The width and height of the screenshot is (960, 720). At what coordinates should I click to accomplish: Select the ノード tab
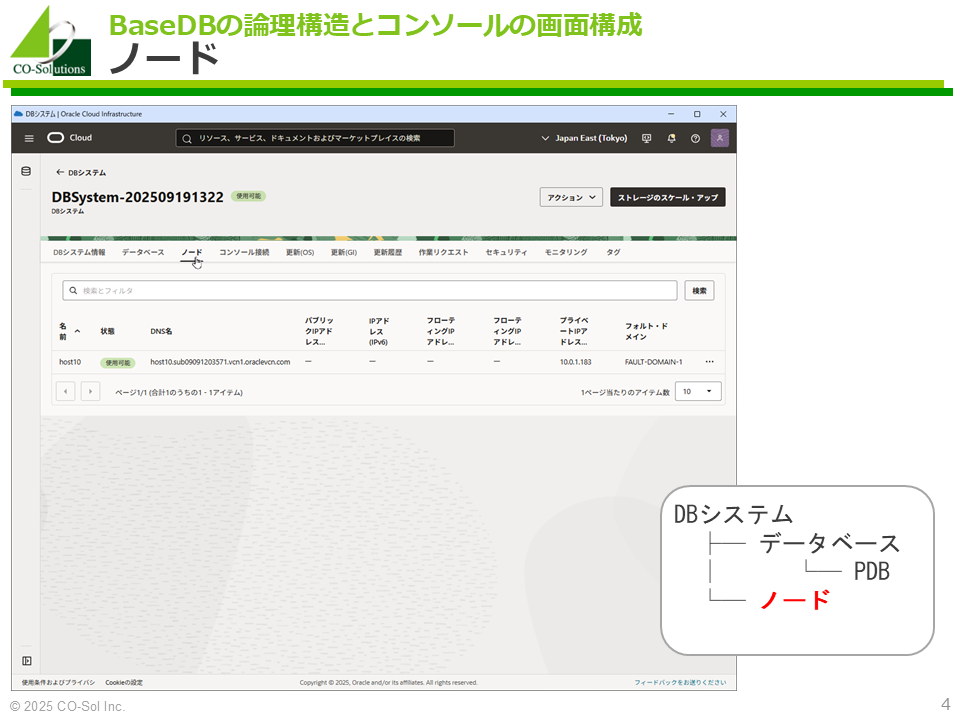click(192, 252)
